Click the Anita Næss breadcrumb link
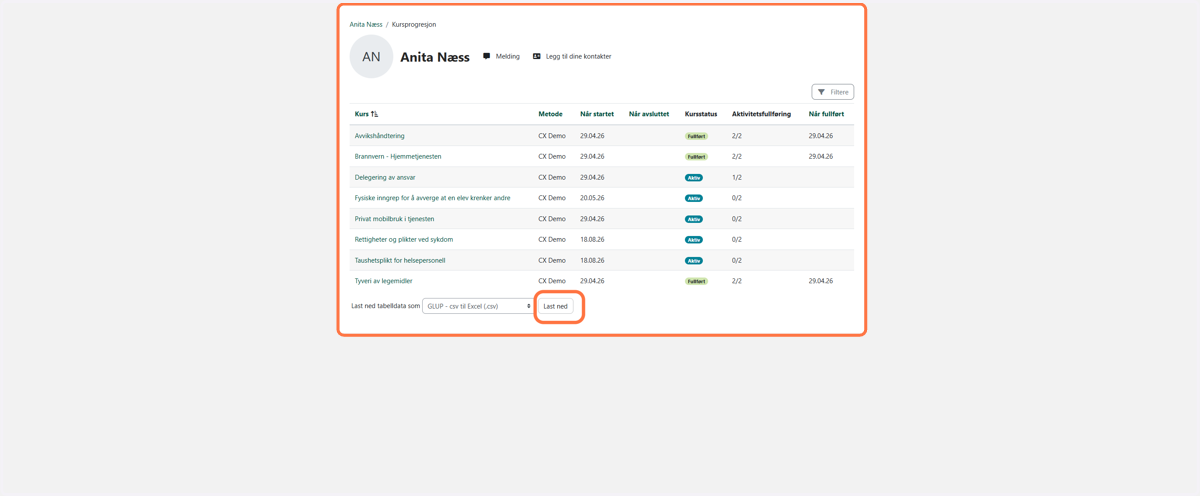Screen dimensions: 1200x496 point(366,24)
